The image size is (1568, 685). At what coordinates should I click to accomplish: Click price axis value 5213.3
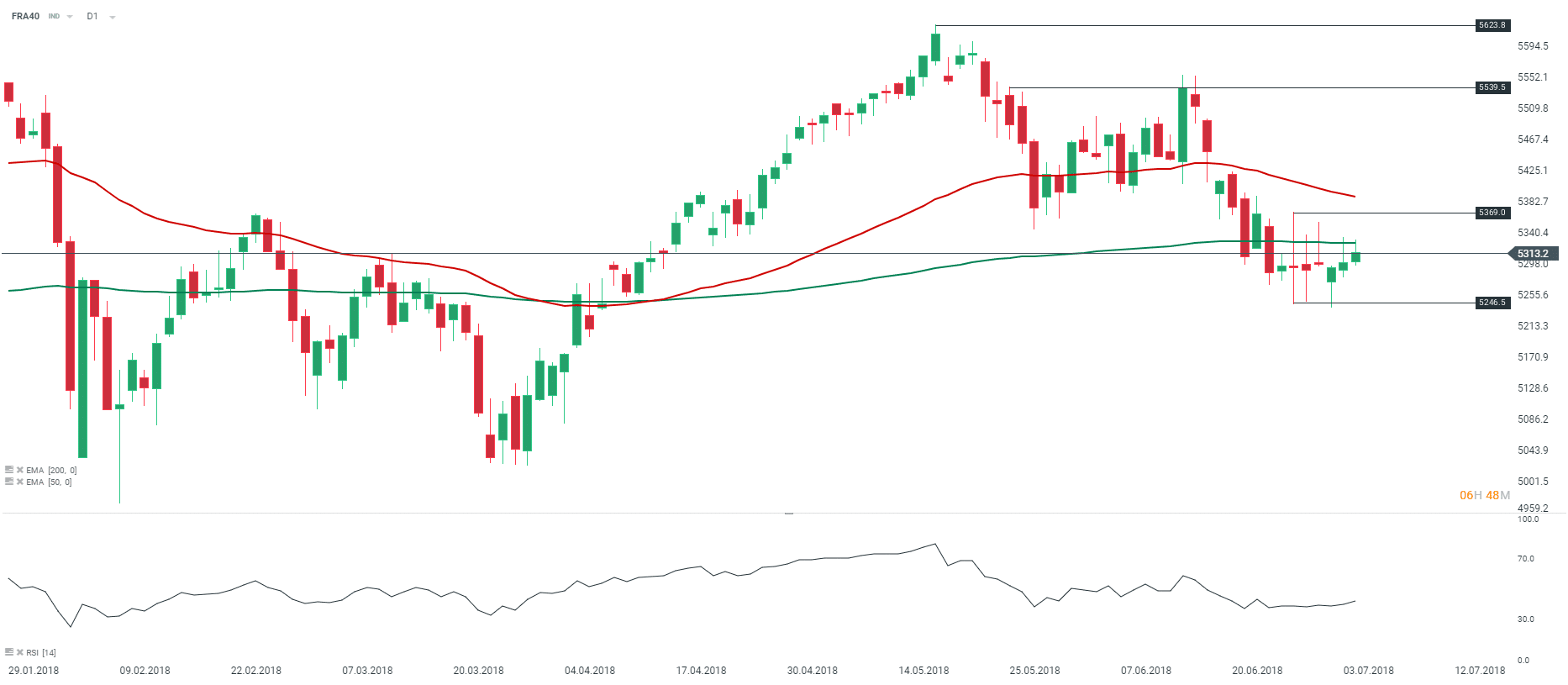coord(1533,326)
